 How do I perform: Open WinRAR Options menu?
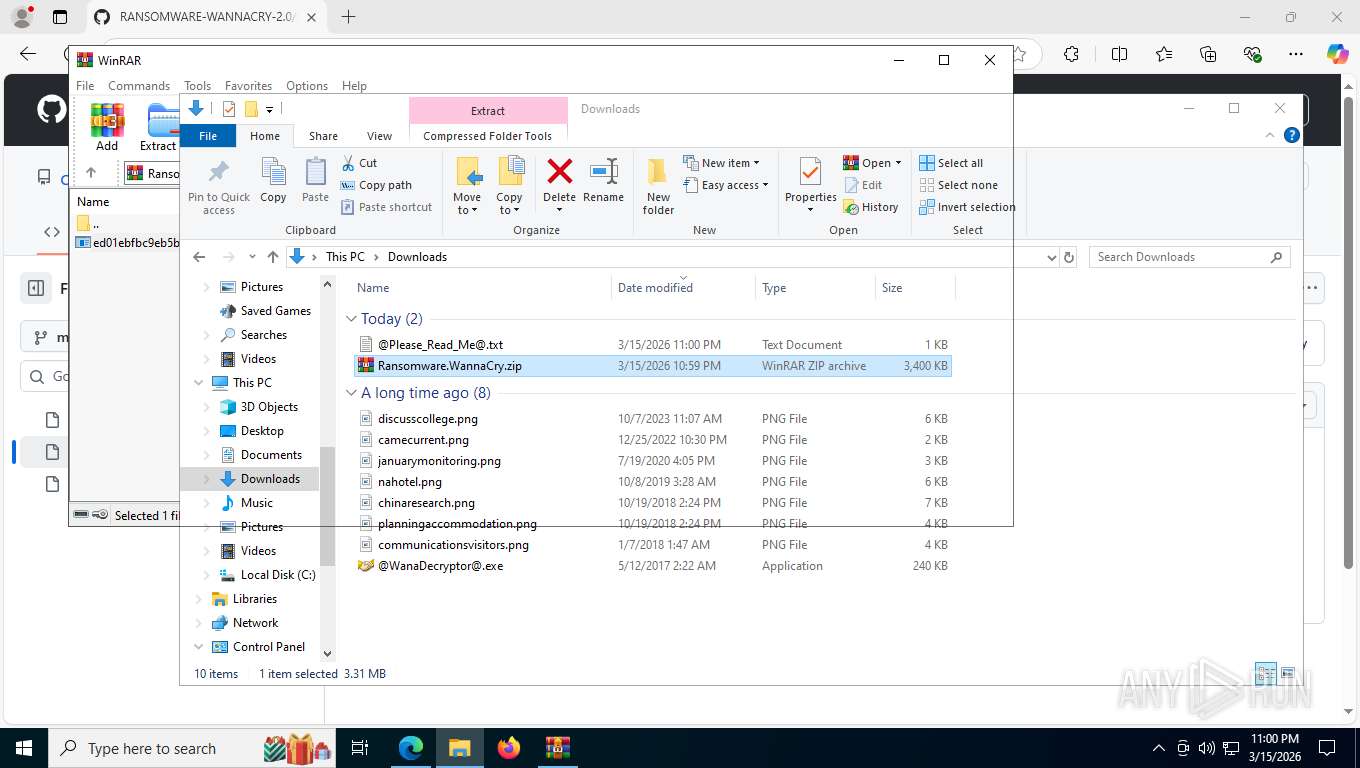(307, 86)
